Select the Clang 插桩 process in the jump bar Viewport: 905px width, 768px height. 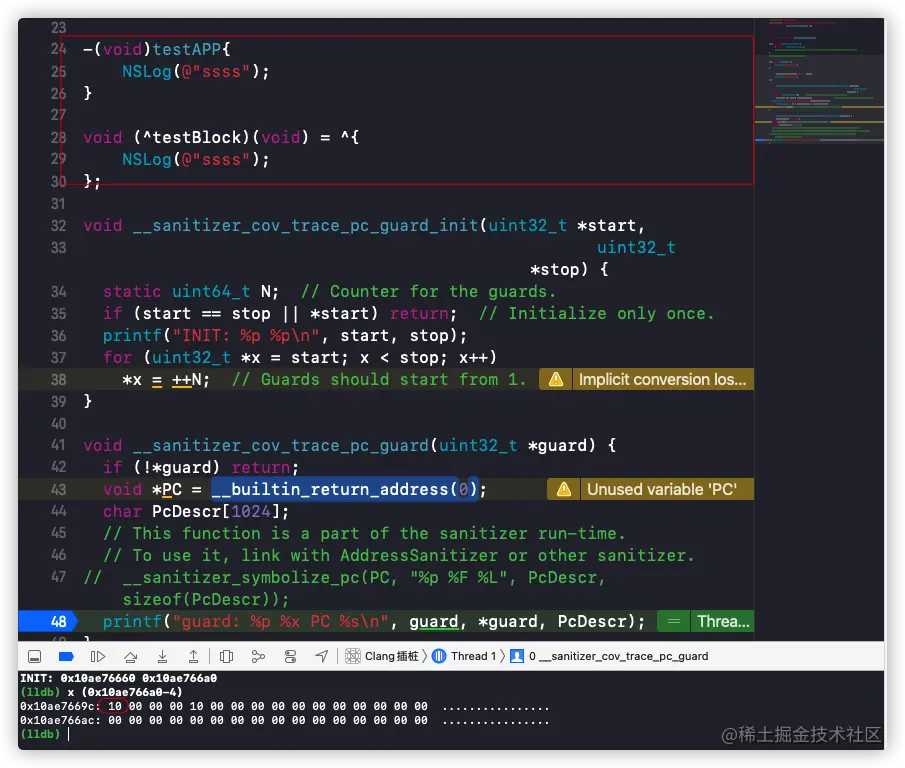coord(382,657)
